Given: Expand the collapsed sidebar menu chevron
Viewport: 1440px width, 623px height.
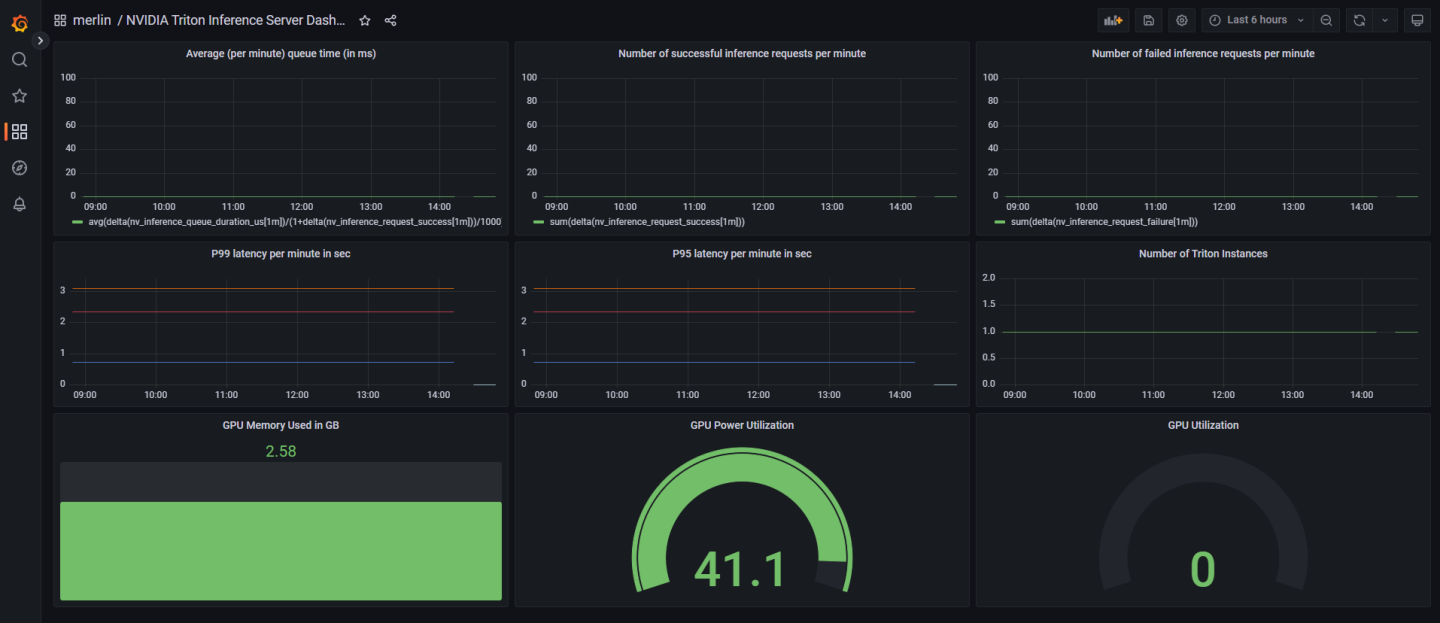Looking at the screenshot, I should 41,41.
